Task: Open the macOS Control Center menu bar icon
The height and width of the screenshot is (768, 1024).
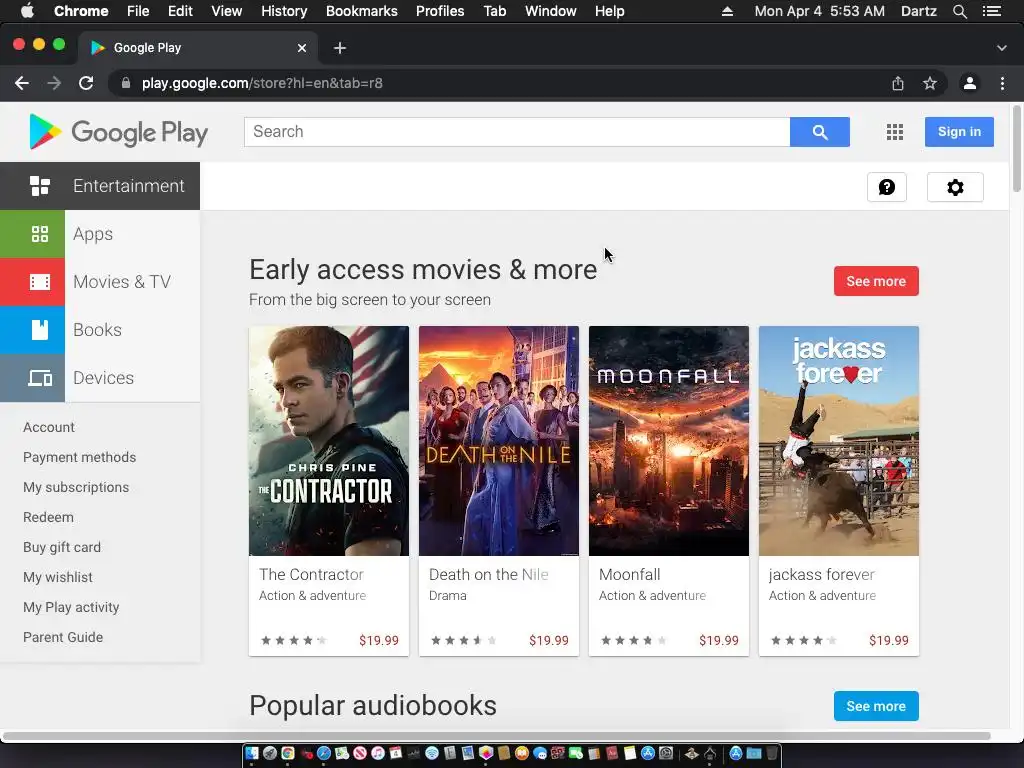Action: click(991, 11)
